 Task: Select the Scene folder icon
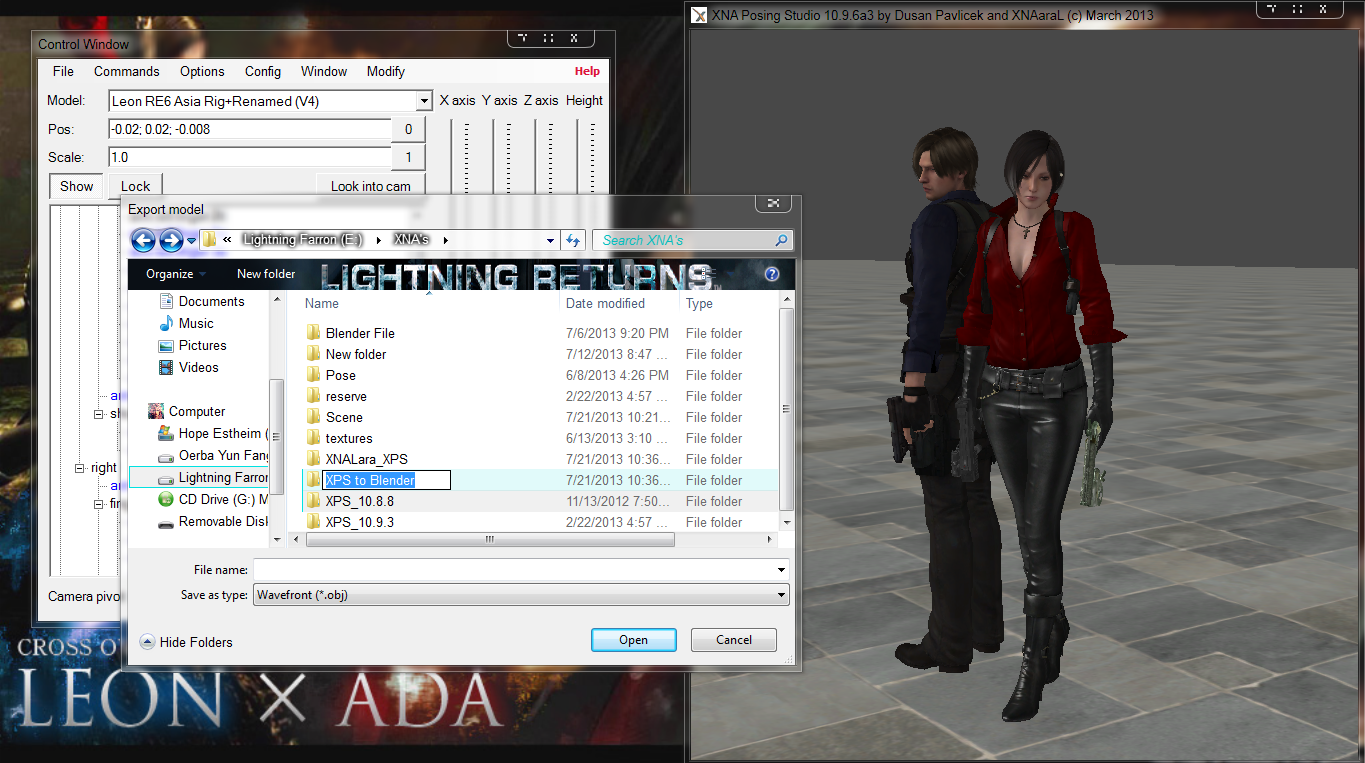click(313, 417)
